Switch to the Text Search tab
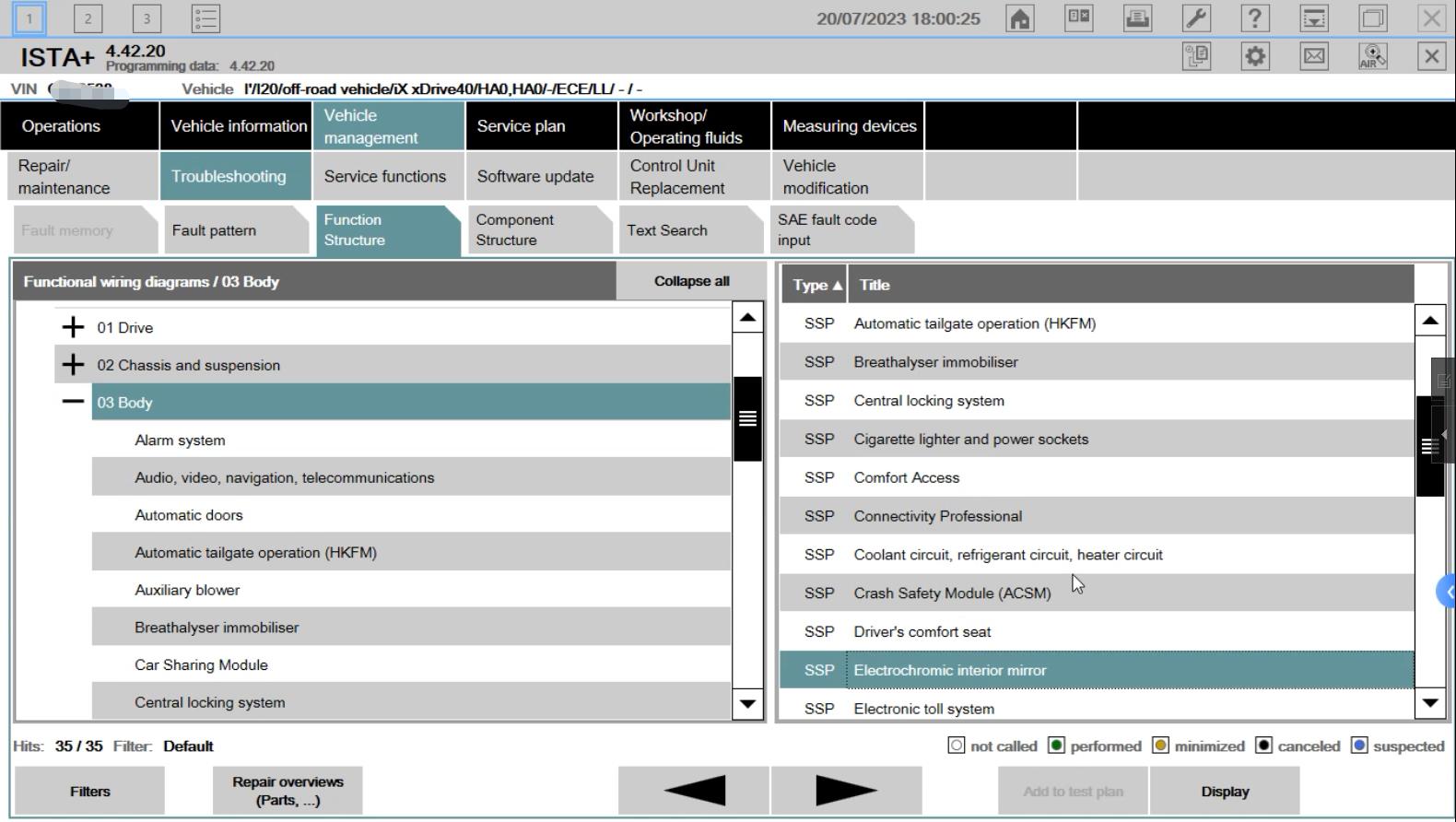The height and width of the screenshot is (822, 1456). pos(691,230)
